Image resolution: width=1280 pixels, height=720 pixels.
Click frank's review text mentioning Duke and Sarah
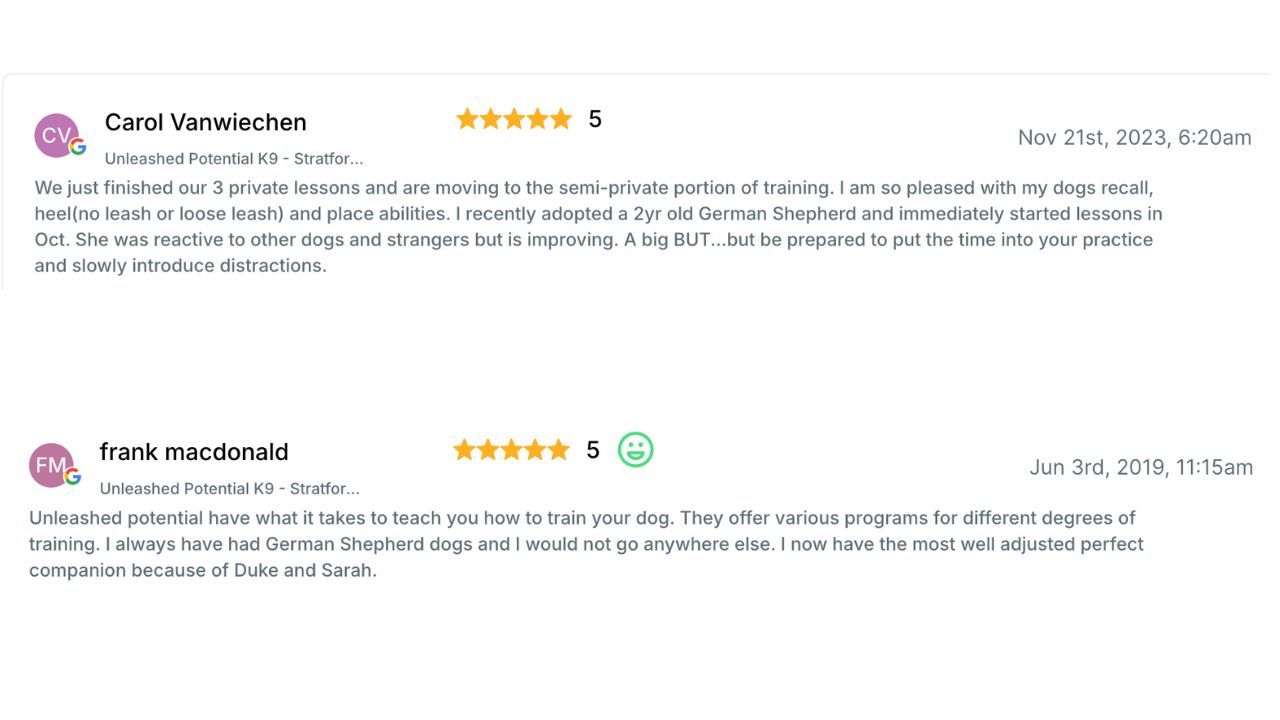click(x=584, y=544)
